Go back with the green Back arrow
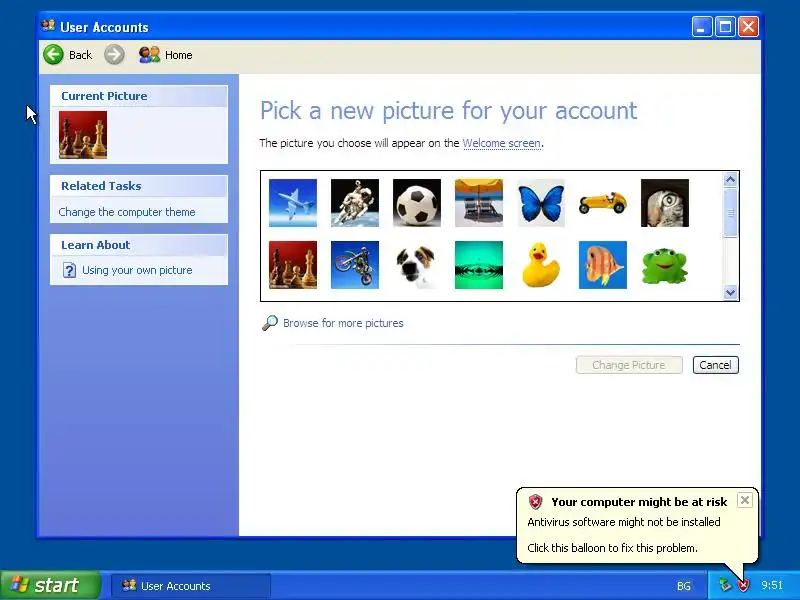 pos(54,55)
